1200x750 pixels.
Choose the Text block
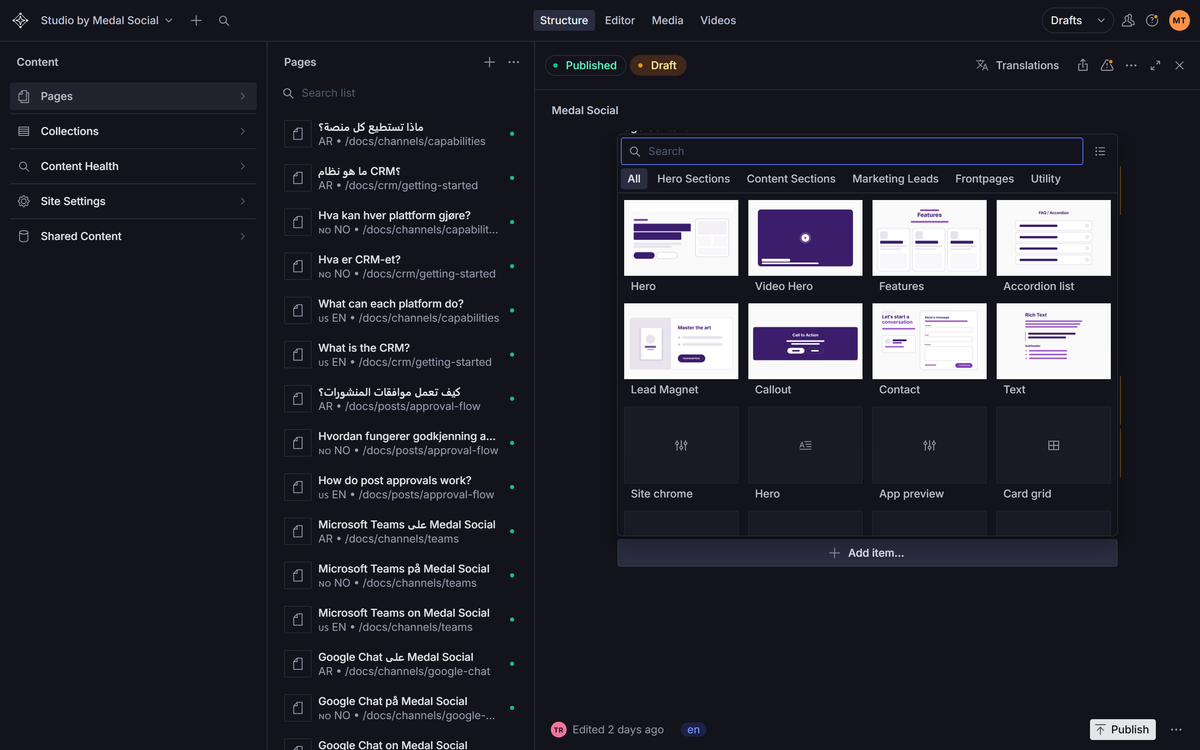pos(1053,351)
